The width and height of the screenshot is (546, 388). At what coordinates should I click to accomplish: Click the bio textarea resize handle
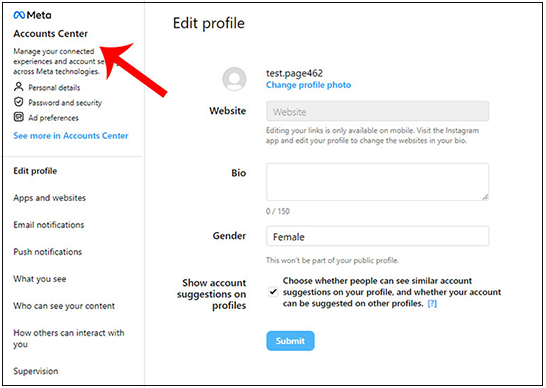pos(485,197)
